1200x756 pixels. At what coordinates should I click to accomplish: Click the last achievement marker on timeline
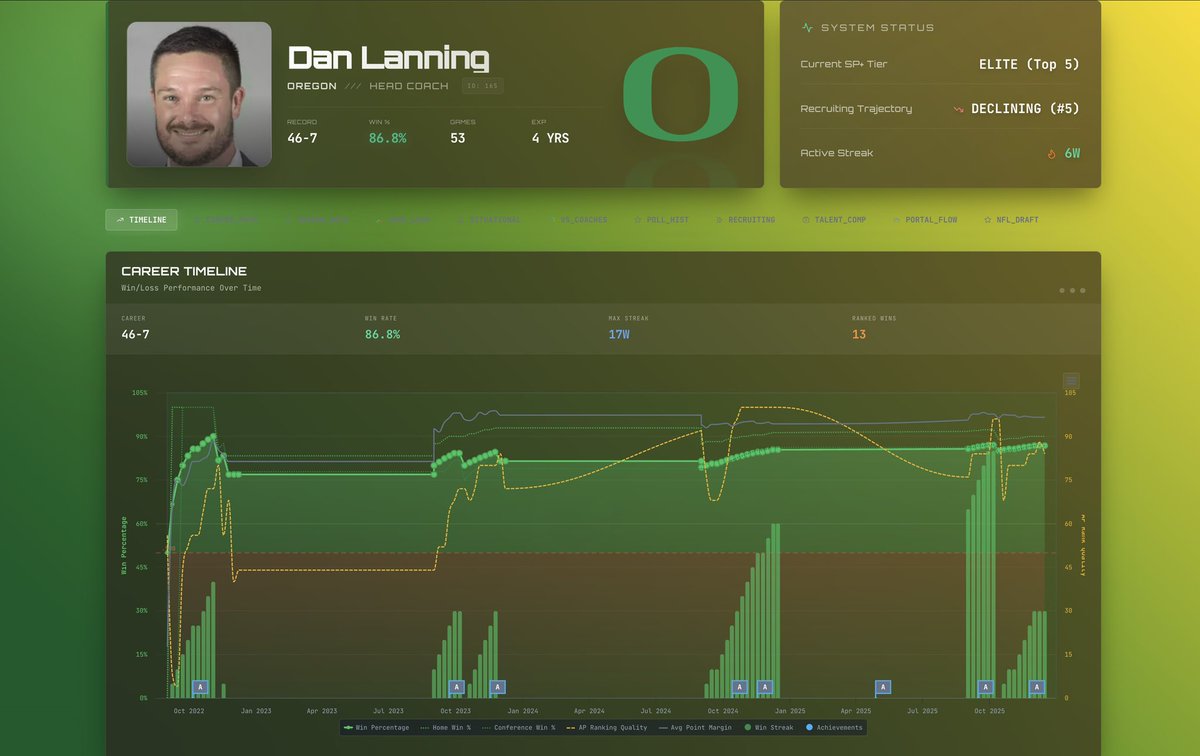point(1037,687)
